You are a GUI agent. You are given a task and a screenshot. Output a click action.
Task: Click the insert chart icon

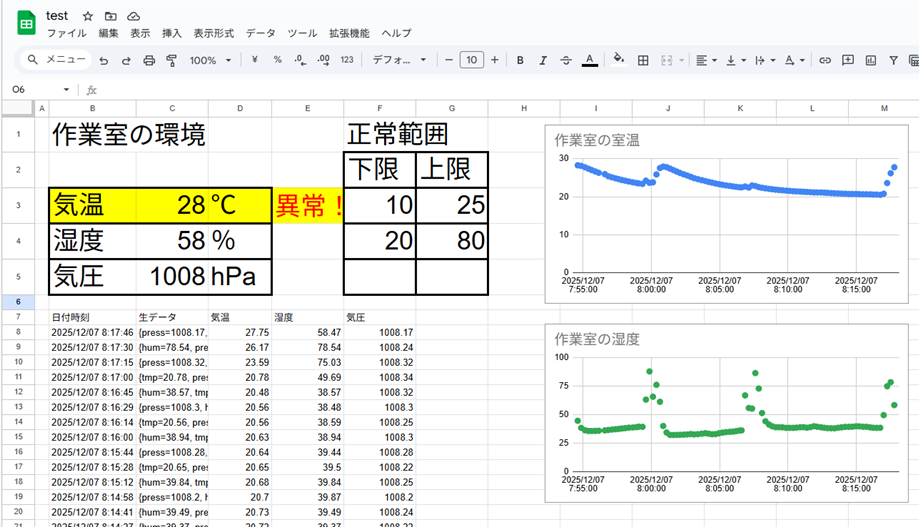(871, 60)
